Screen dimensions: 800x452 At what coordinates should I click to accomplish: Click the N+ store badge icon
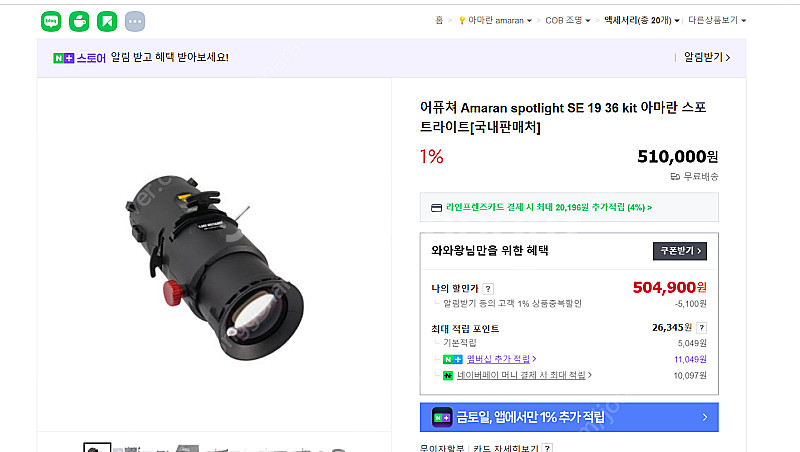click(64, 58)
